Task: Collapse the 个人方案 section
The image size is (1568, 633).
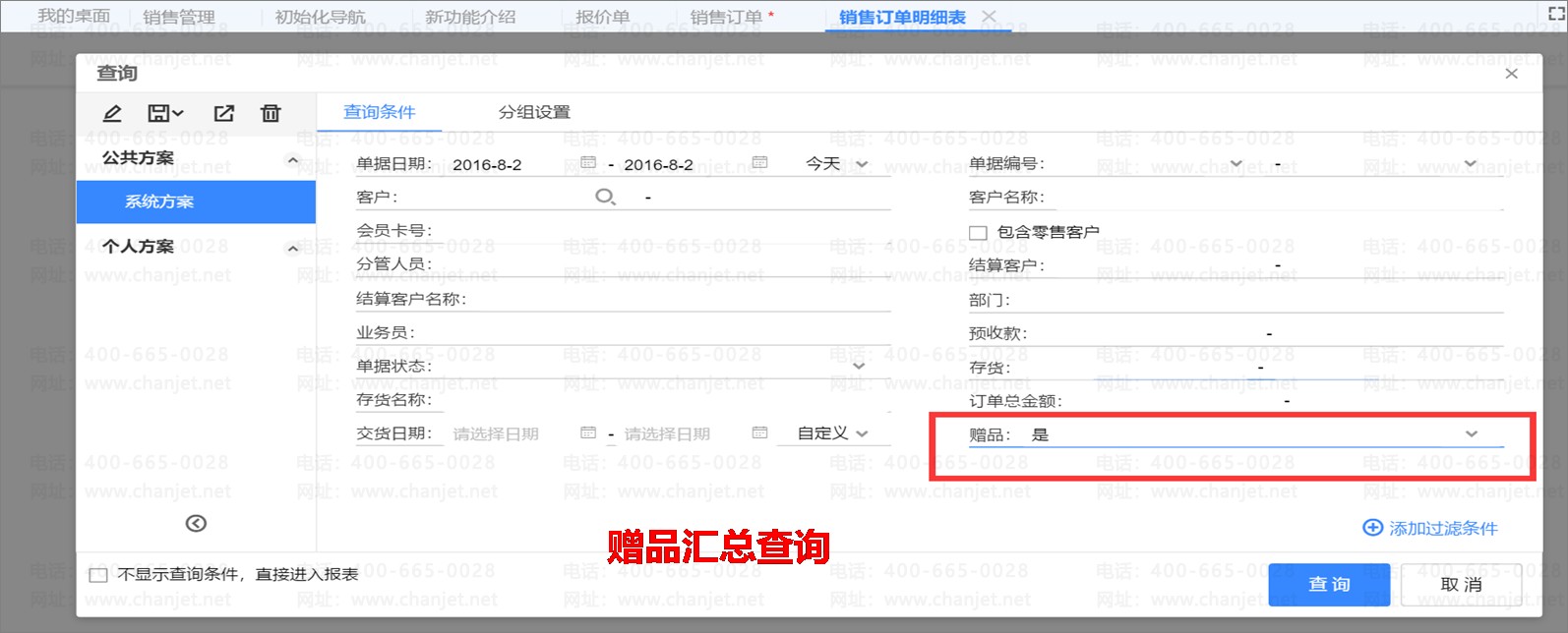Action: pos(292,249)
